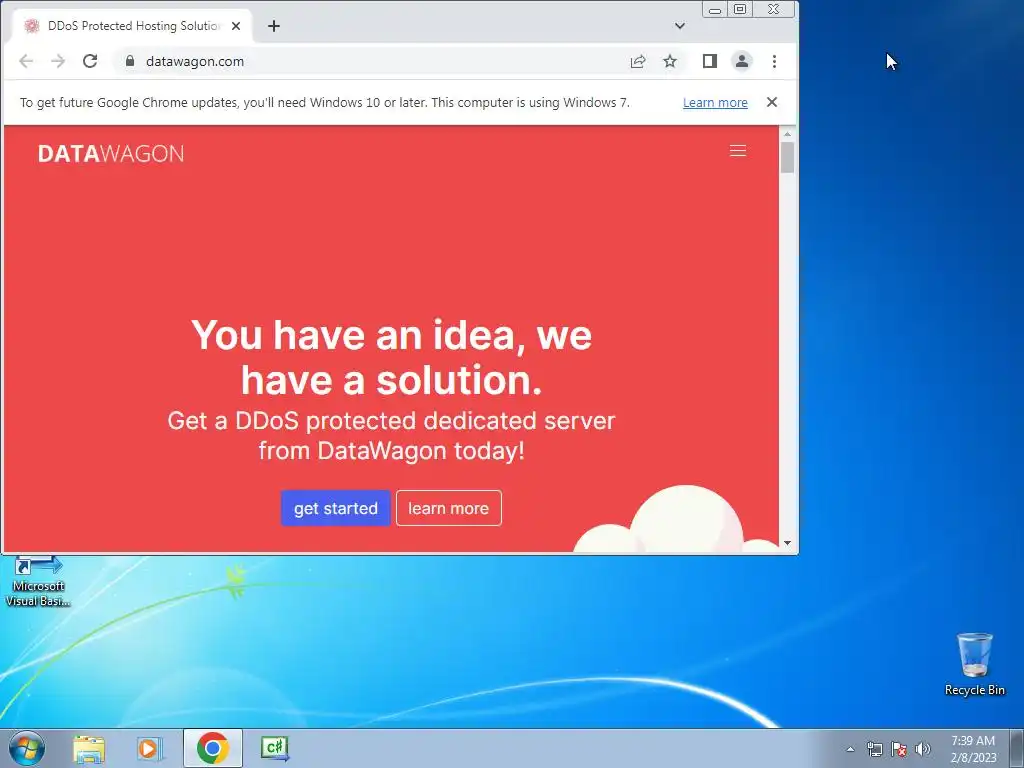Open the clock showing 7:39 AM
The height and width of the screenshot is (768, 1024).
(973, 748)
